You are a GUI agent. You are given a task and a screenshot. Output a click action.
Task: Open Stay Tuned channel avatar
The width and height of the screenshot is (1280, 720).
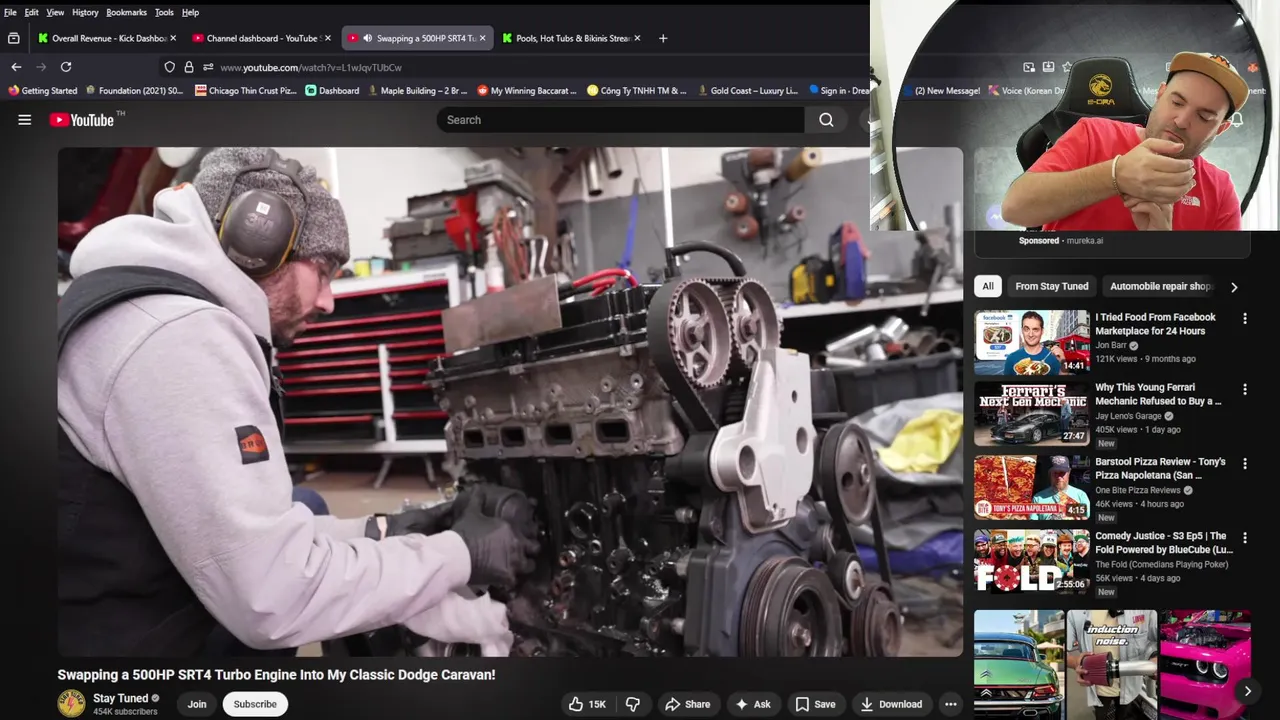pos(71,704)
